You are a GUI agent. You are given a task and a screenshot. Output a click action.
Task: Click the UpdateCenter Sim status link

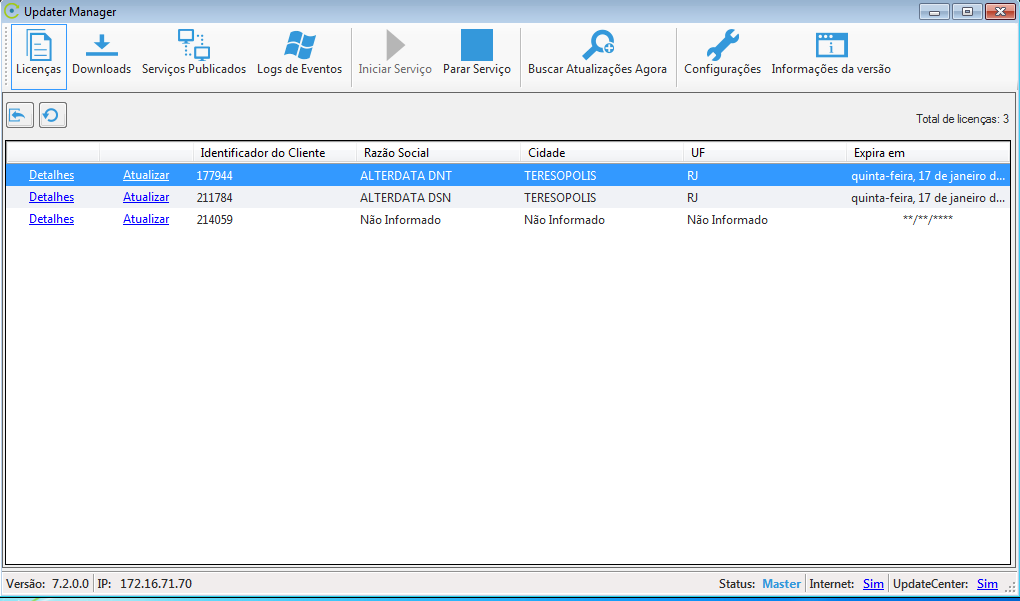click(x=987, y=583)
